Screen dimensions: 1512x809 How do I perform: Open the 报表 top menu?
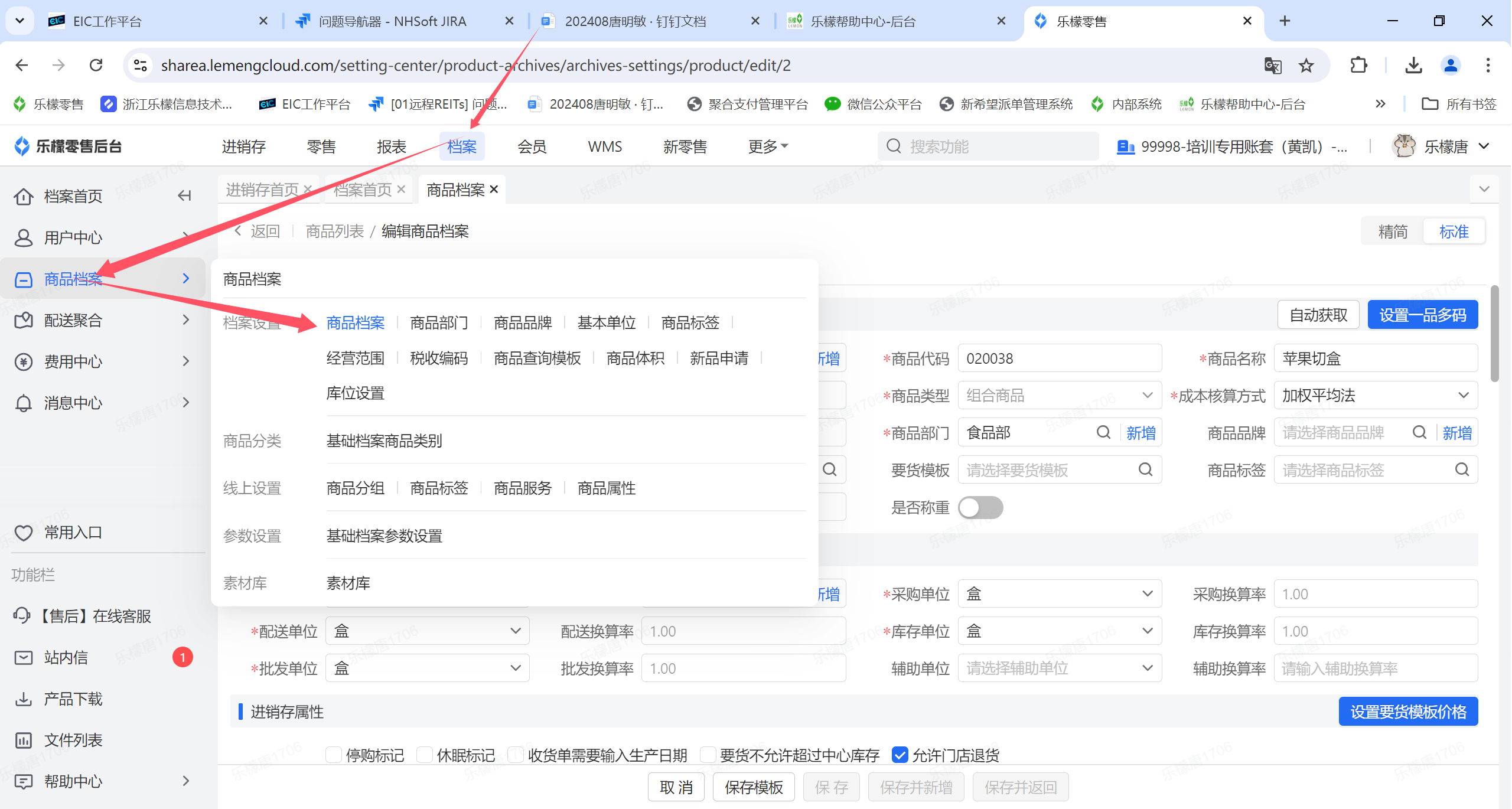(x=392, y=146)
